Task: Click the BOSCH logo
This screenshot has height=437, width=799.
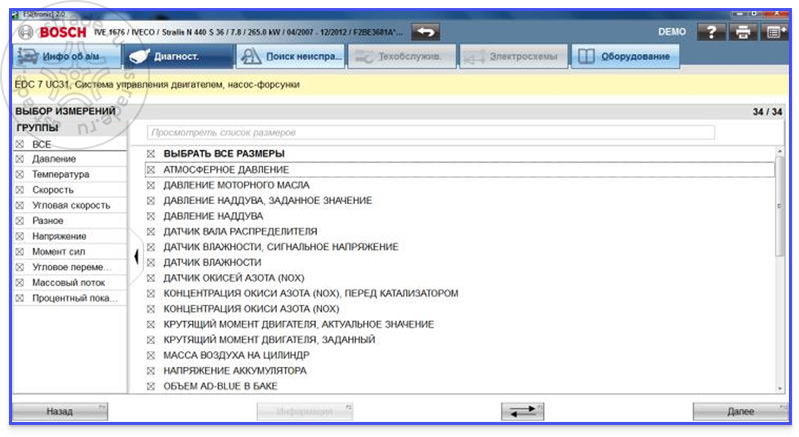Action: point(53,32)
